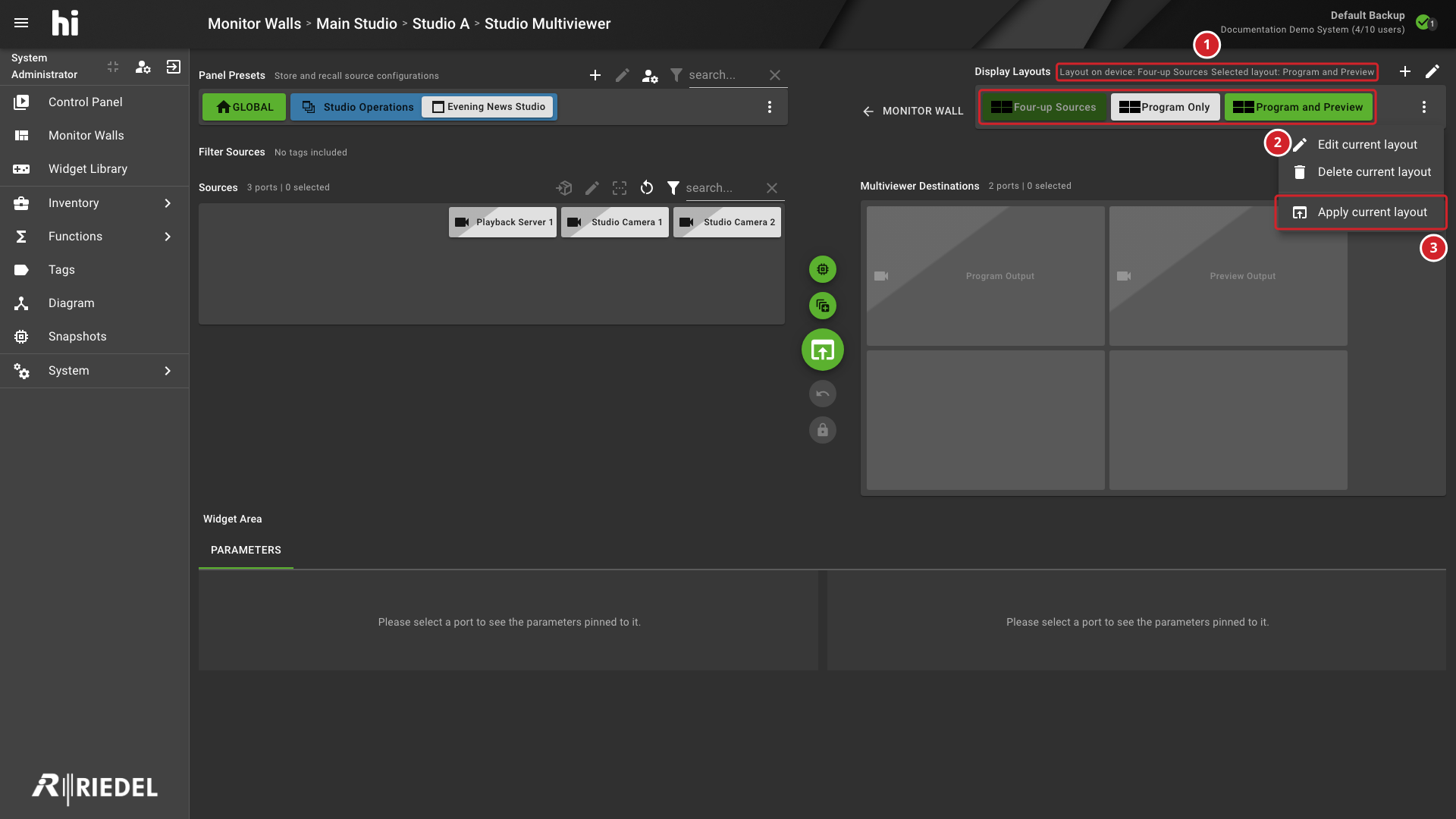The width and height of the screenshot is (1456, 819).
Task: Click the hi logo home icon
Action: click(65, 23)
